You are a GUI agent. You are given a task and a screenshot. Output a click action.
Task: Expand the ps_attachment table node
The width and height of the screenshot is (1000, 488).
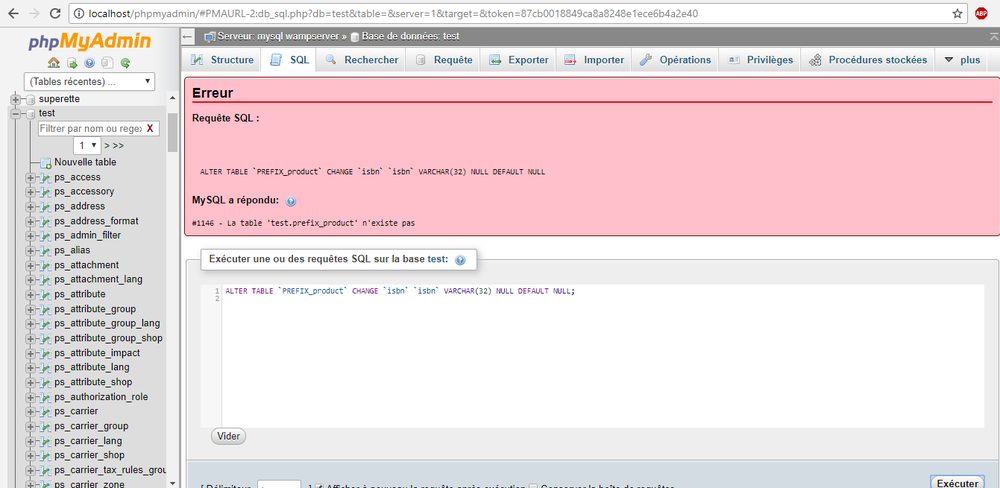pyautogui.click(x=30, y=265)
